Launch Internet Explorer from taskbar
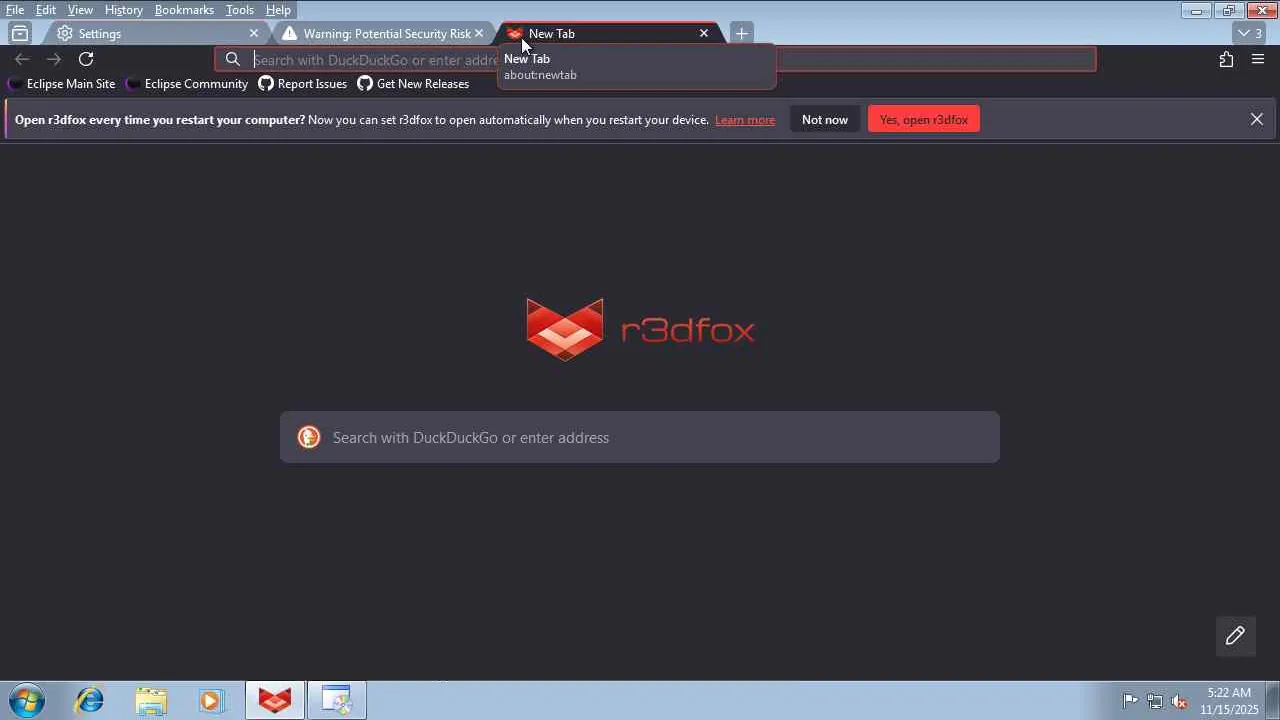This screenshot has width=1280, height=720. pos(90,700)
